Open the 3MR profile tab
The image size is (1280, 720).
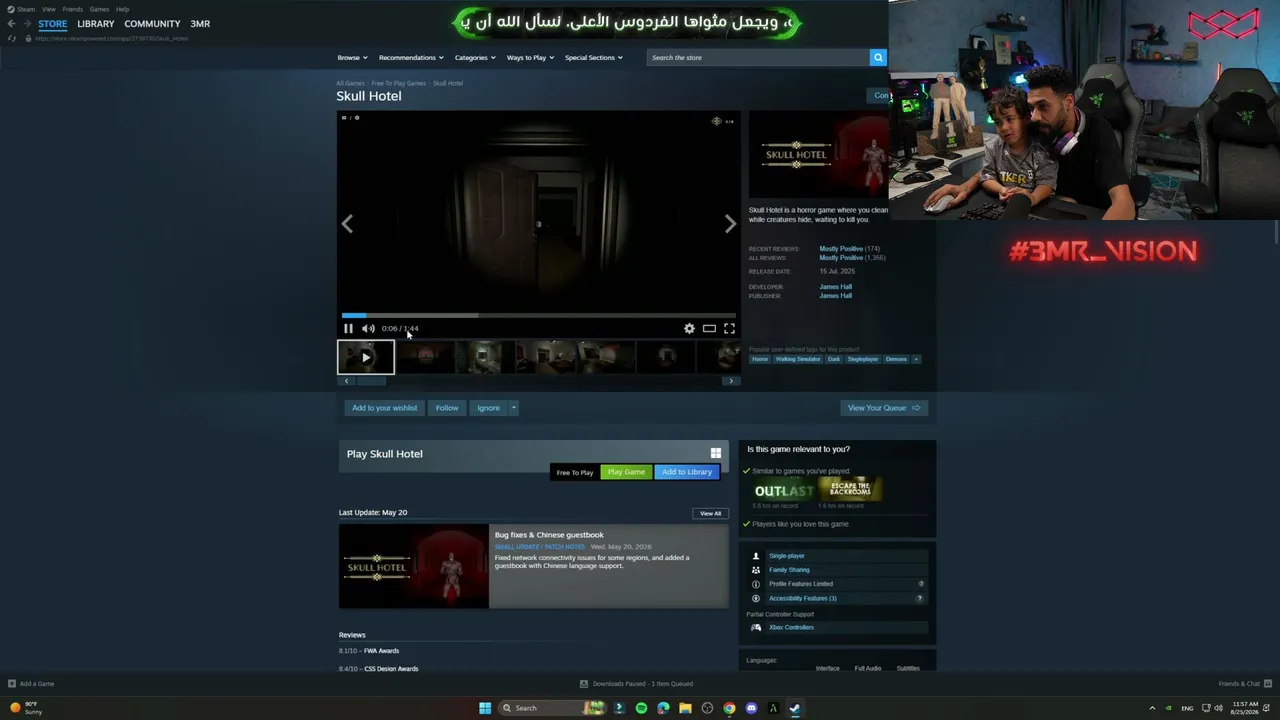(200, 24)
